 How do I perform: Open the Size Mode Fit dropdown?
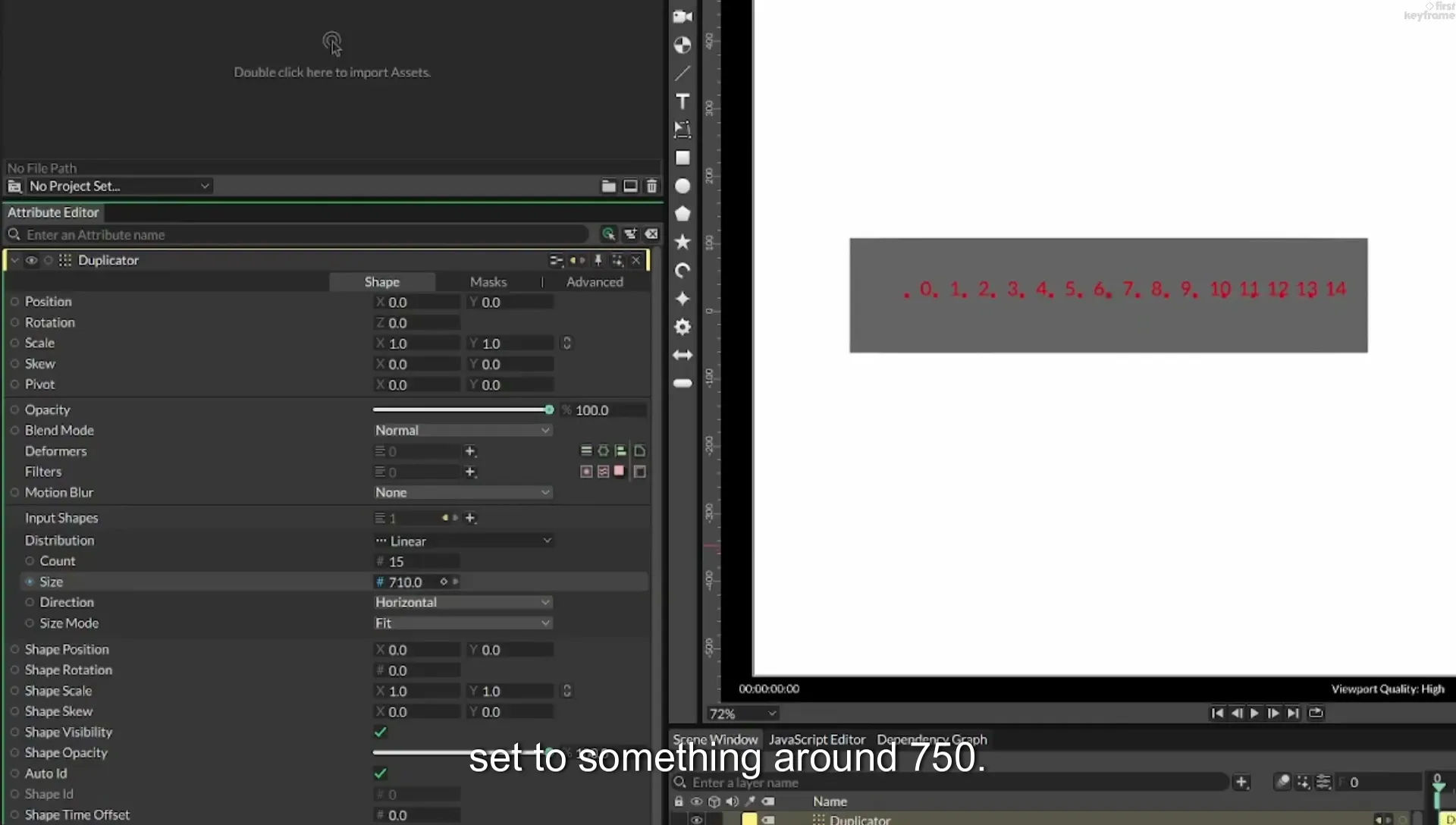tap(463, 623)
